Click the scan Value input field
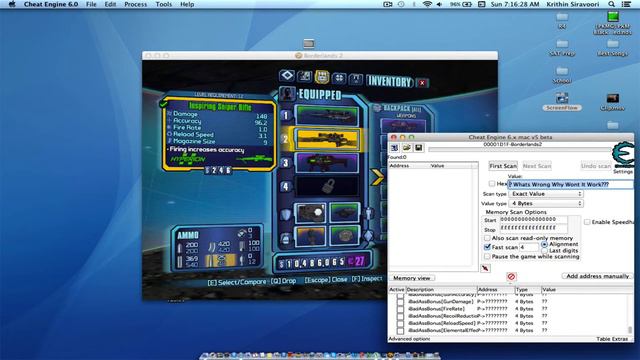 click(x=571, y=184)
